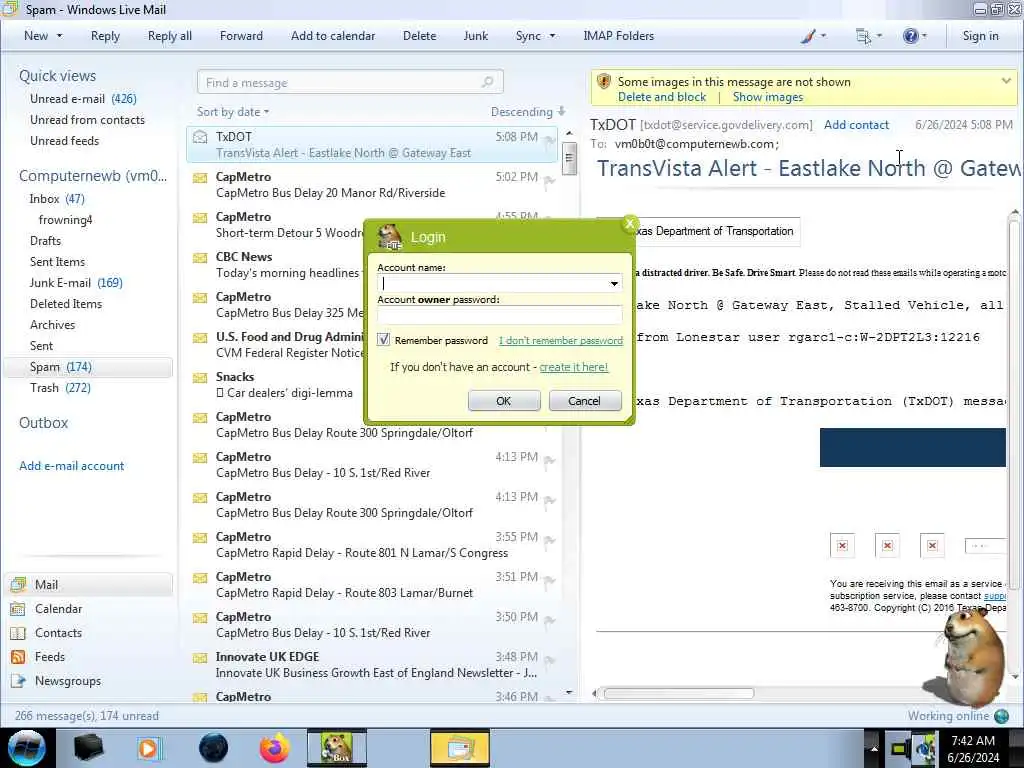
Task: Click the flag icon on the CapMetro 5:02 PM message
Action: [549, 180]
